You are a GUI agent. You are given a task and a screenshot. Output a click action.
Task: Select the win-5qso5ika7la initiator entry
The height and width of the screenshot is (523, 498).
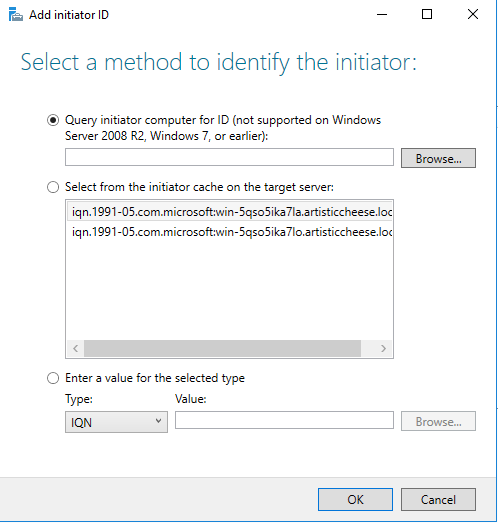tap(230, 212)
